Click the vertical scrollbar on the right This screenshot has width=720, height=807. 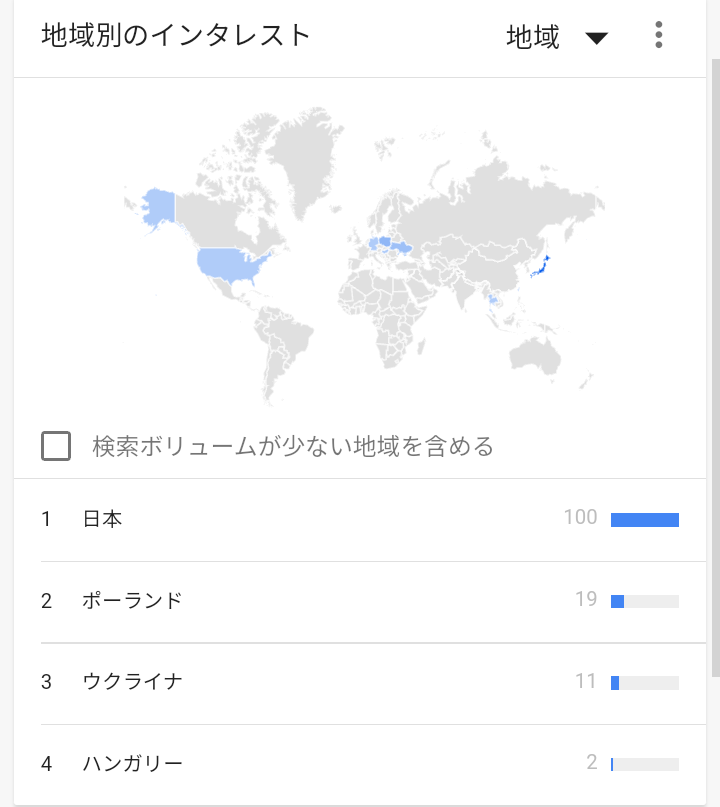click(714, 360)
